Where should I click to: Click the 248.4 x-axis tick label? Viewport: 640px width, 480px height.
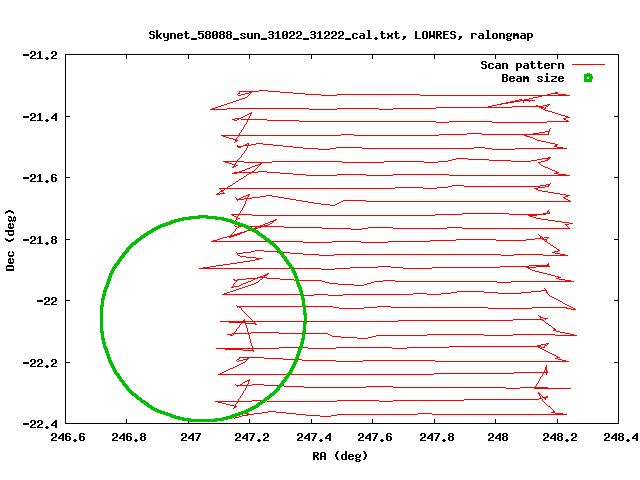tap(620, 437)
